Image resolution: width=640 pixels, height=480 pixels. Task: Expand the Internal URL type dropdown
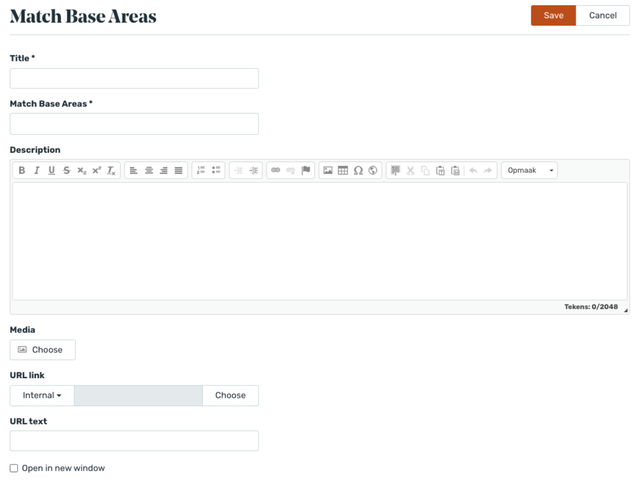point(42,396)
